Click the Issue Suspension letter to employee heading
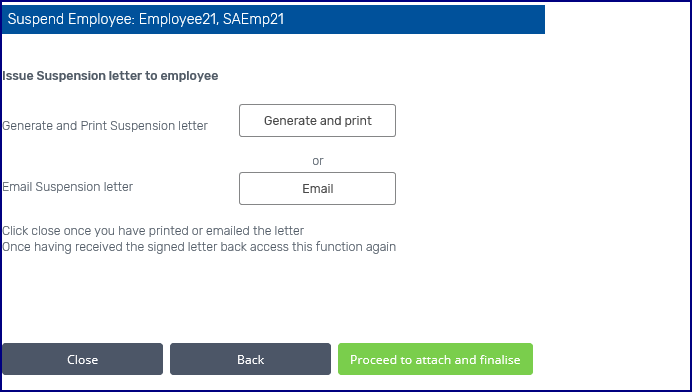Image resolution: width=692 pixels, height=392 pixels. click(110, 76)
